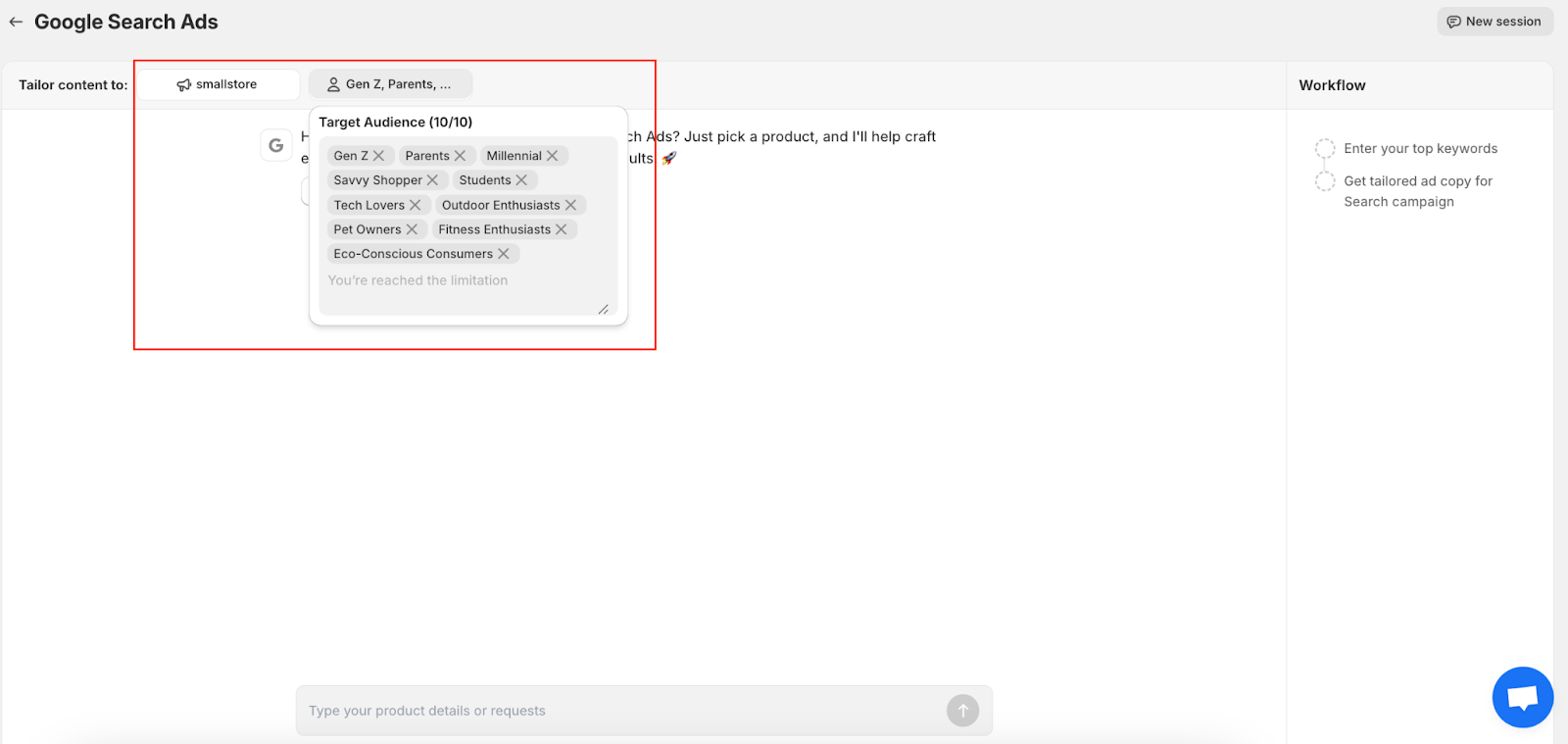Remove the Fitness Enthusiasts tag
The image size is (1568, 744).
[x=562, y=229]
